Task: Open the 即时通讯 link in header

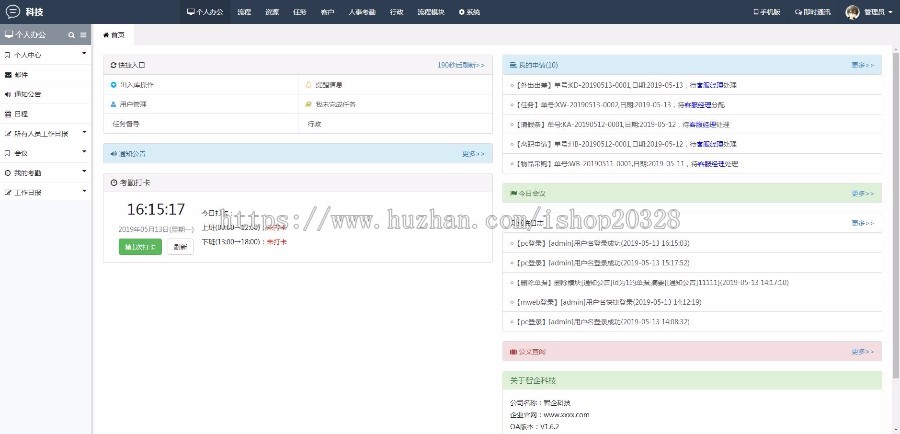Action: pos(812,11)
